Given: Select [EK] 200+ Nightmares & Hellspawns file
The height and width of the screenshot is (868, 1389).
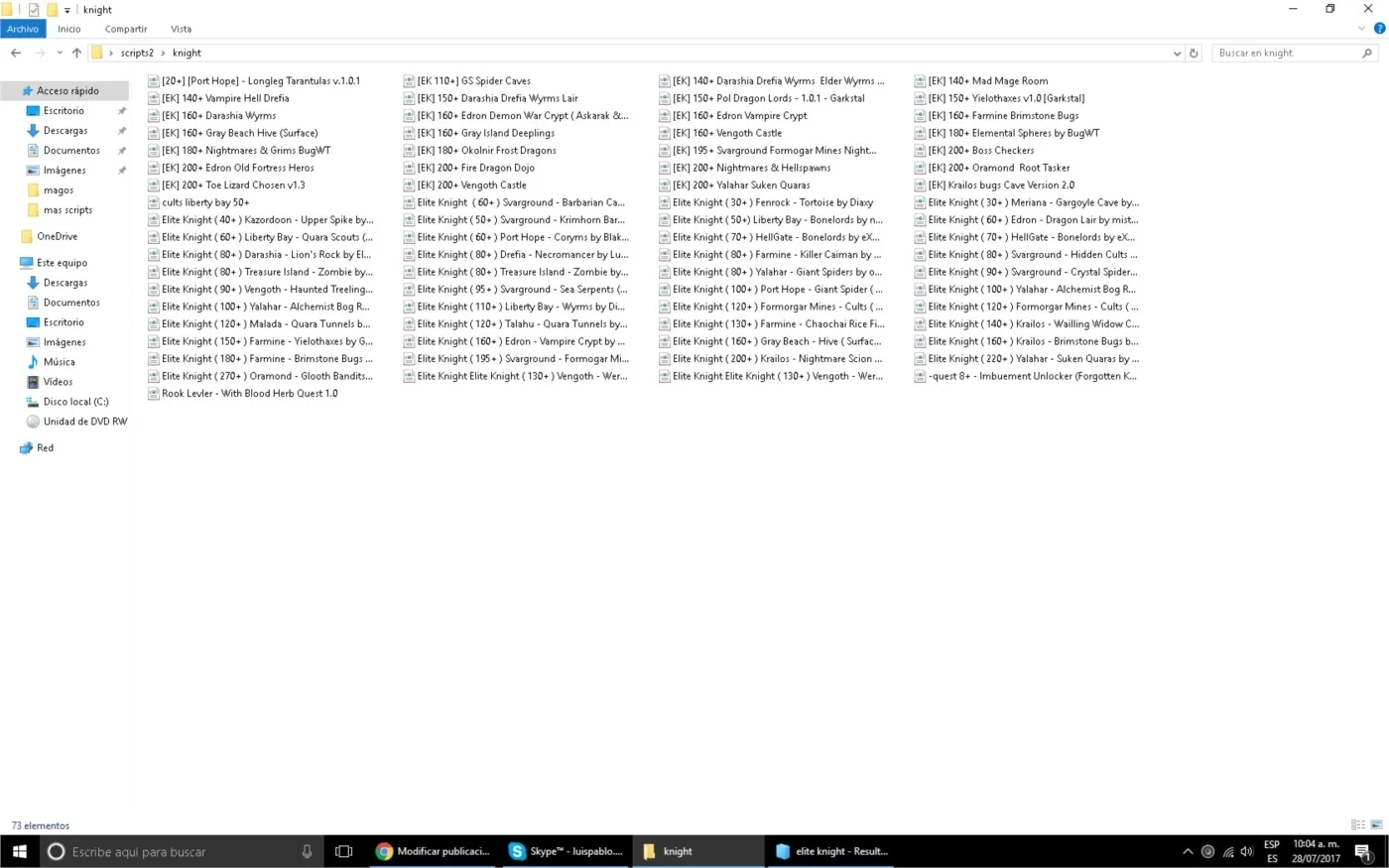Looking at the screenshot, I should [745, 168].
